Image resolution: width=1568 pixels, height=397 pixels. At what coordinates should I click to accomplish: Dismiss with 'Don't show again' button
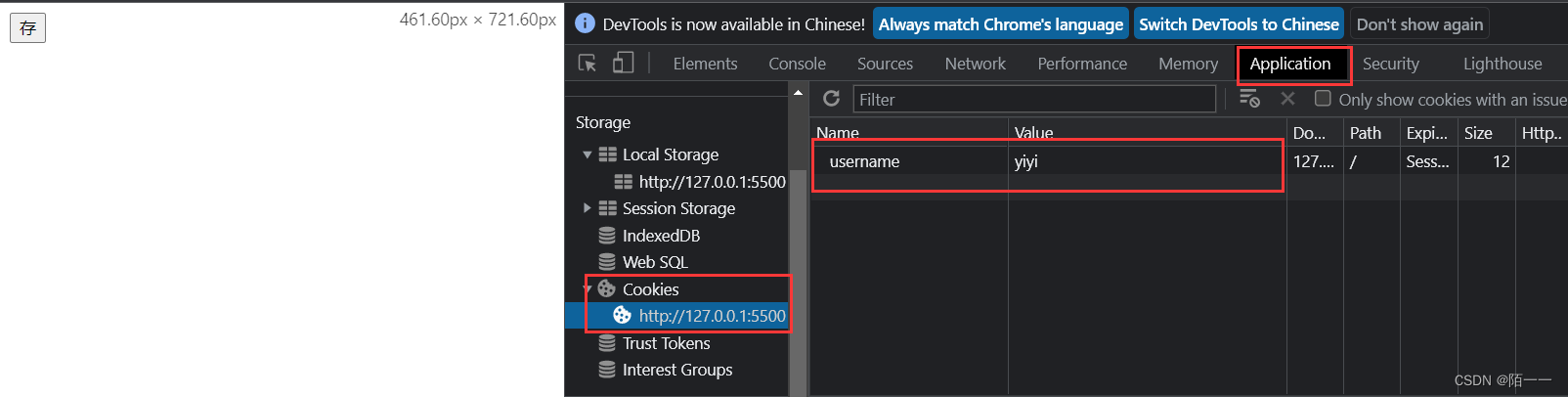coord(1419,24)
